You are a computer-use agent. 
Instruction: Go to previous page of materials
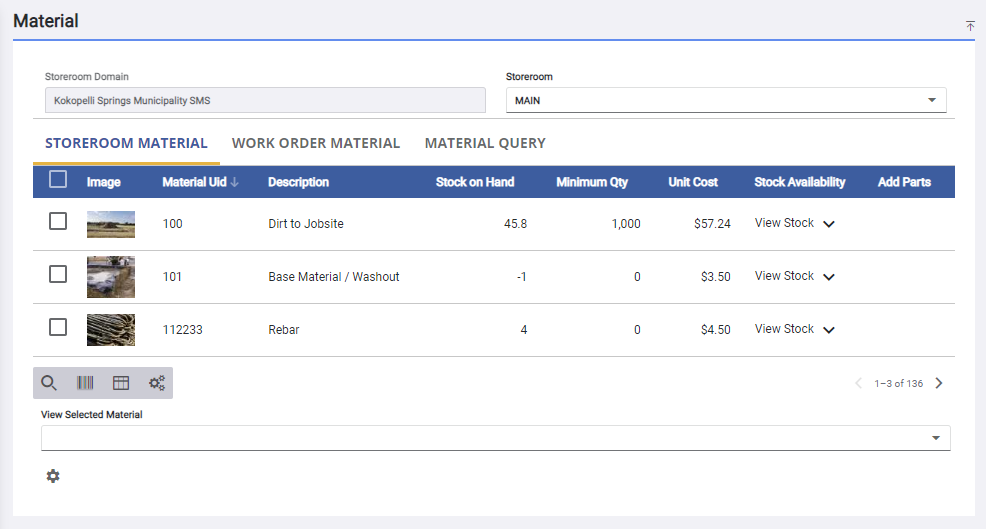pos(858,383)
